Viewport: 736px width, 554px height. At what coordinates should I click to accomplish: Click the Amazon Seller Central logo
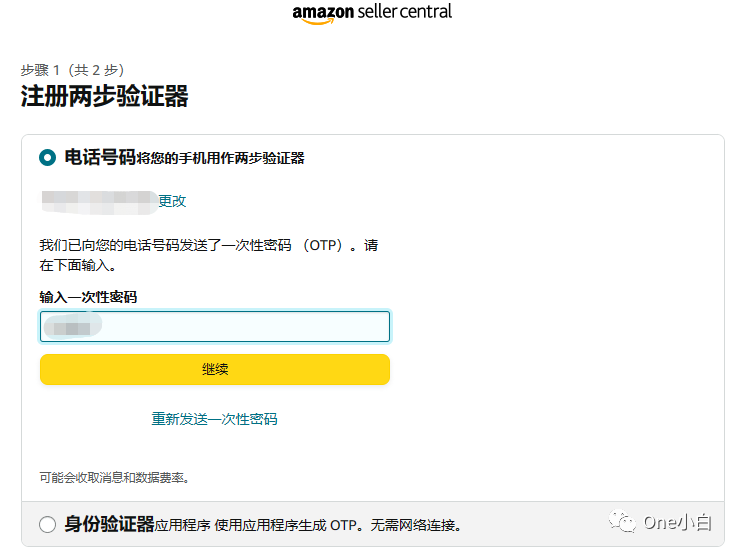[372, 13]
